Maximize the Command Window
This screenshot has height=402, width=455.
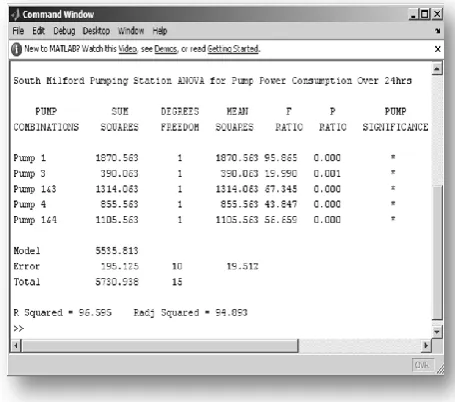click(425, 14)
